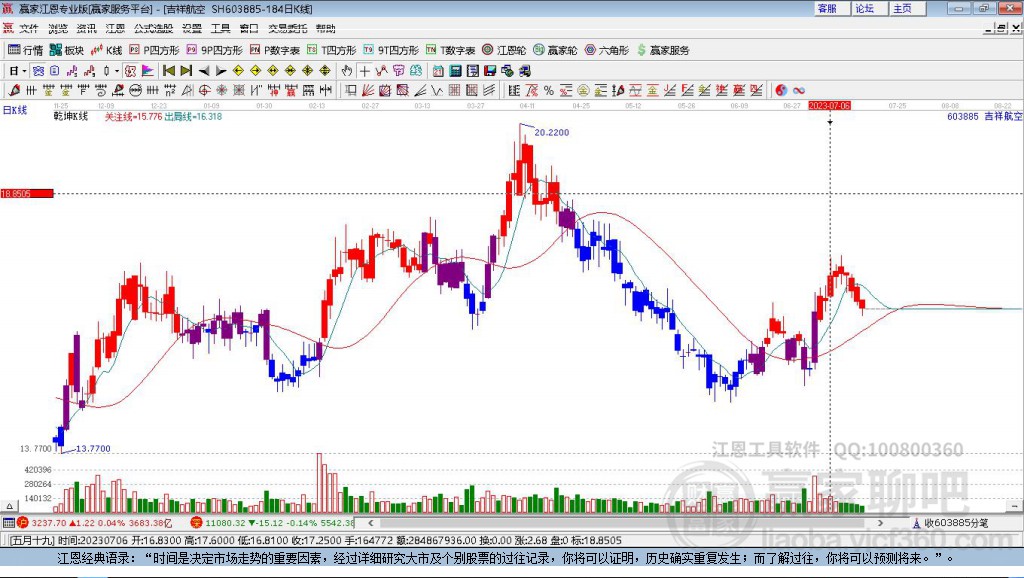Screen dimensions: 1024x578
Task: Open the 行情 market quotes view
Action: (x=25, y=50)
